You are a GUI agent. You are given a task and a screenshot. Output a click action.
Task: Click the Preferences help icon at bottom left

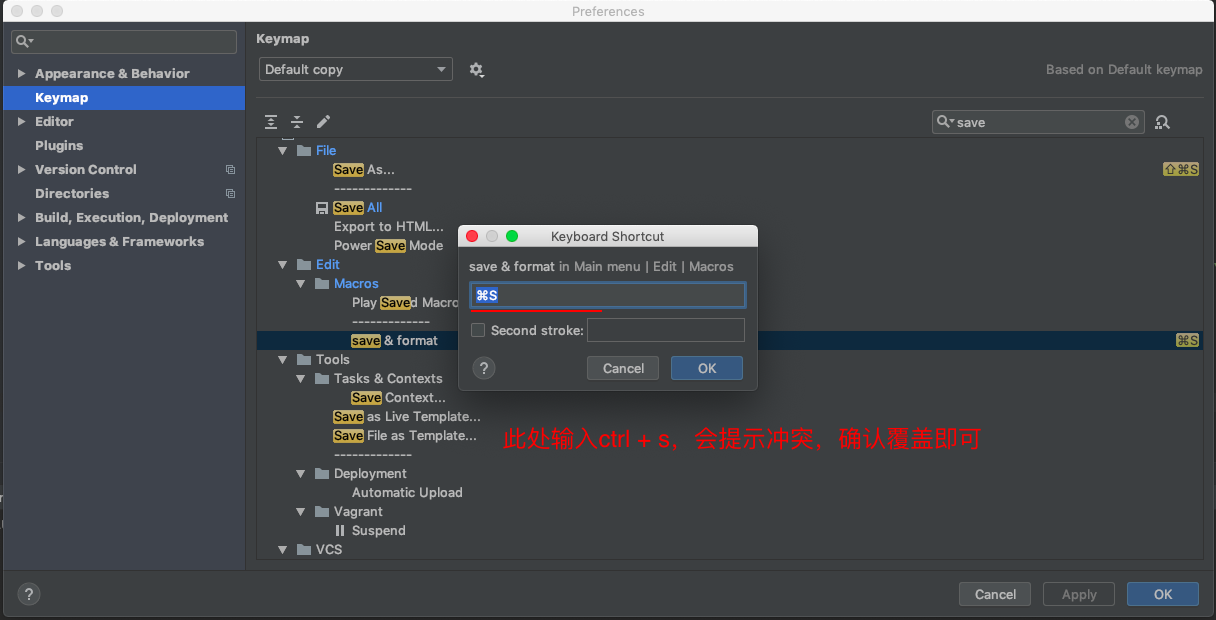(29, 594)
